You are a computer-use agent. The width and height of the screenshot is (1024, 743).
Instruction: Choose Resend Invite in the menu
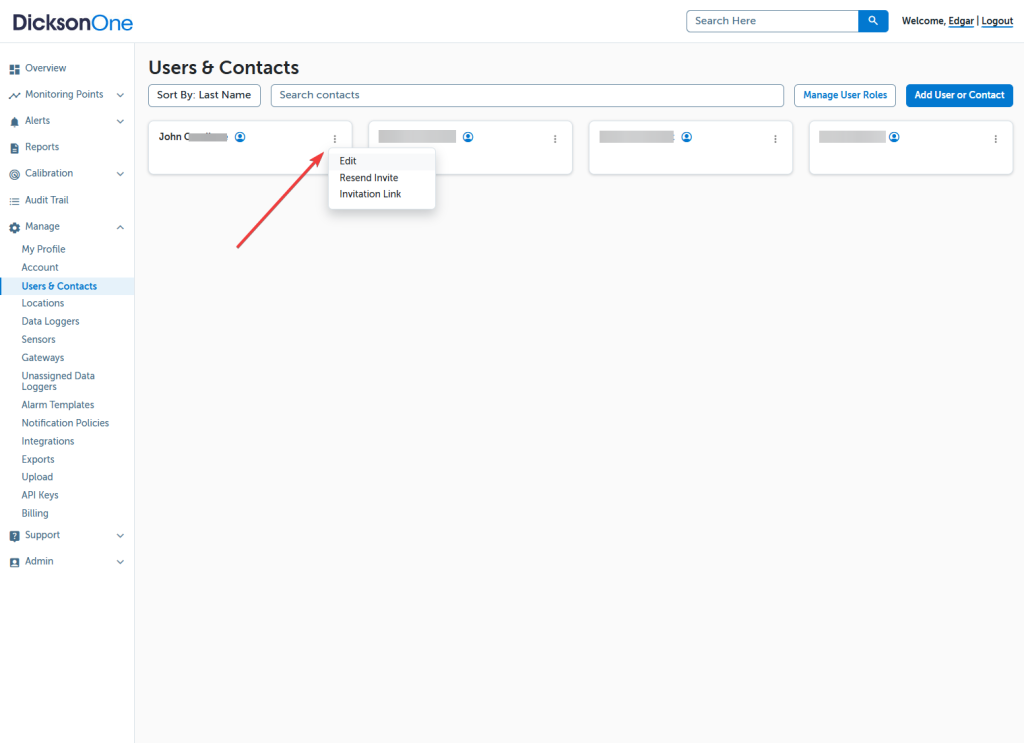(368, 178)
